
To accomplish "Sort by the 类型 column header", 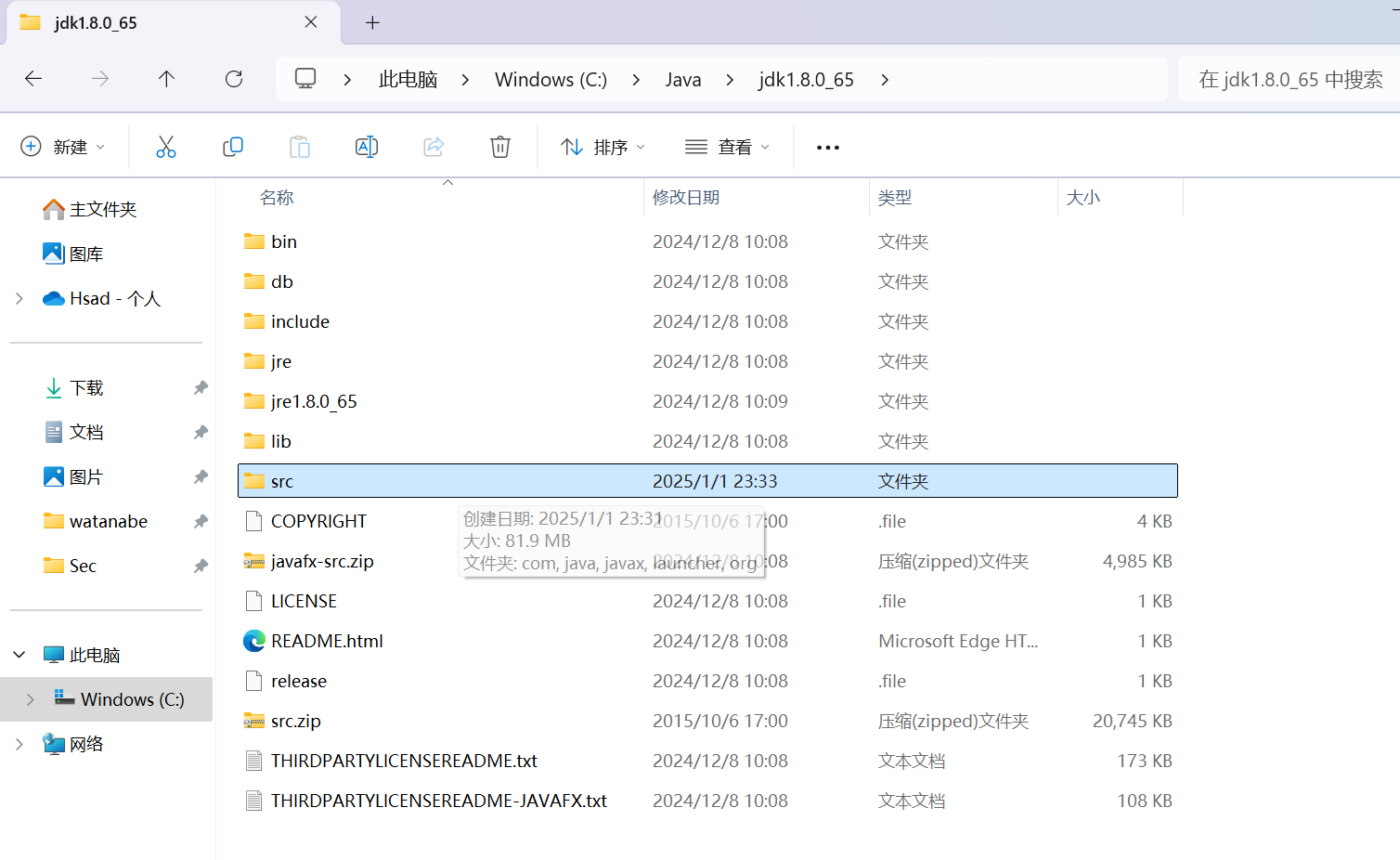I will point(895,197).
